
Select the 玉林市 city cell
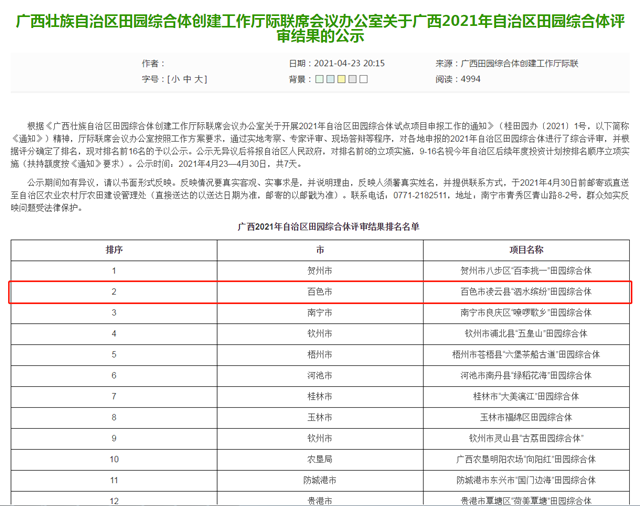coord(320,417)
